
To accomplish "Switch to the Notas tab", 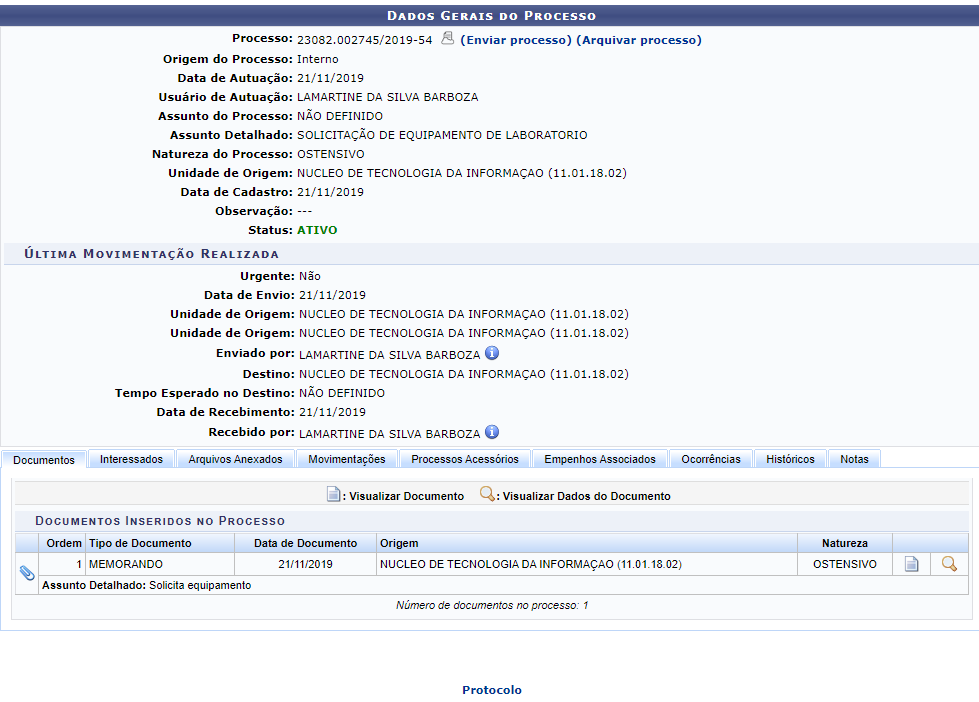I will point(854,459).
